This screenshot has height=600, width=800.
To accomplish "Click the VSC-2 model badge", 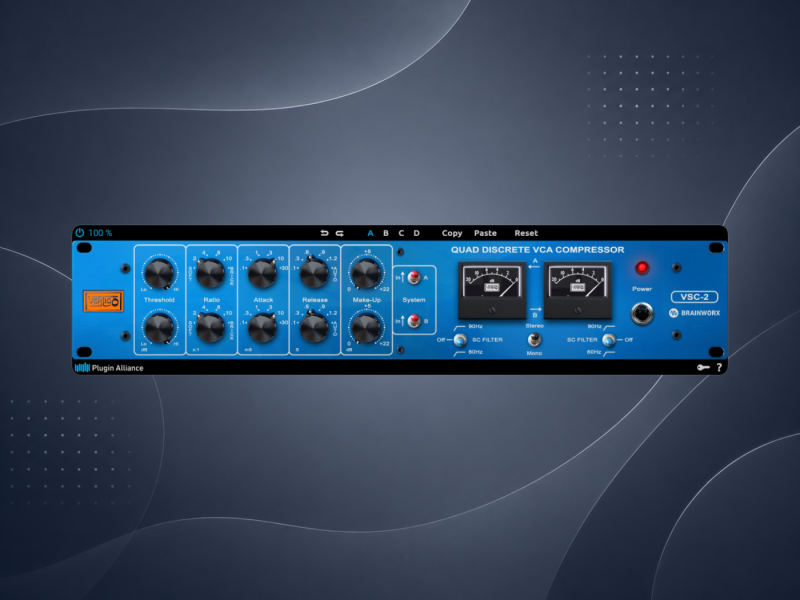I will point(694,297).
